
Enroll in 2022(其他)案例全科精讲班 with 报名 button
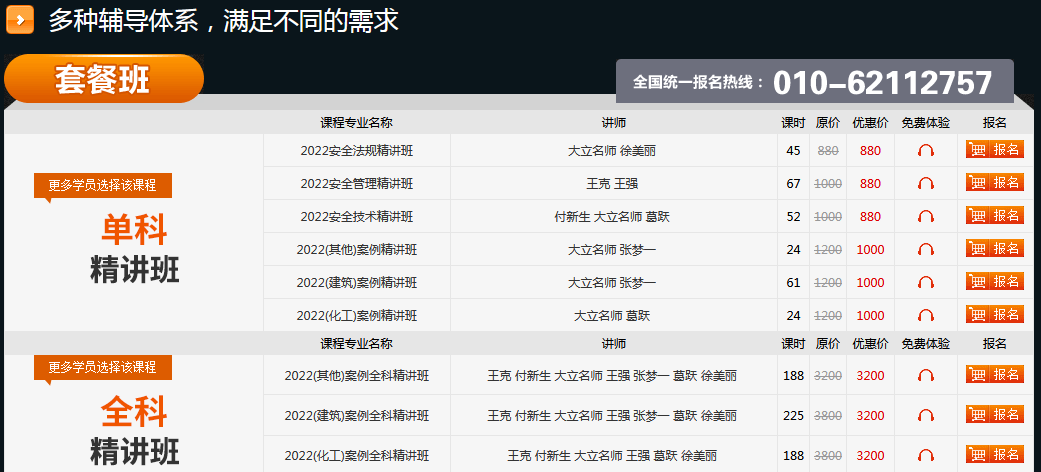(995, 374)
